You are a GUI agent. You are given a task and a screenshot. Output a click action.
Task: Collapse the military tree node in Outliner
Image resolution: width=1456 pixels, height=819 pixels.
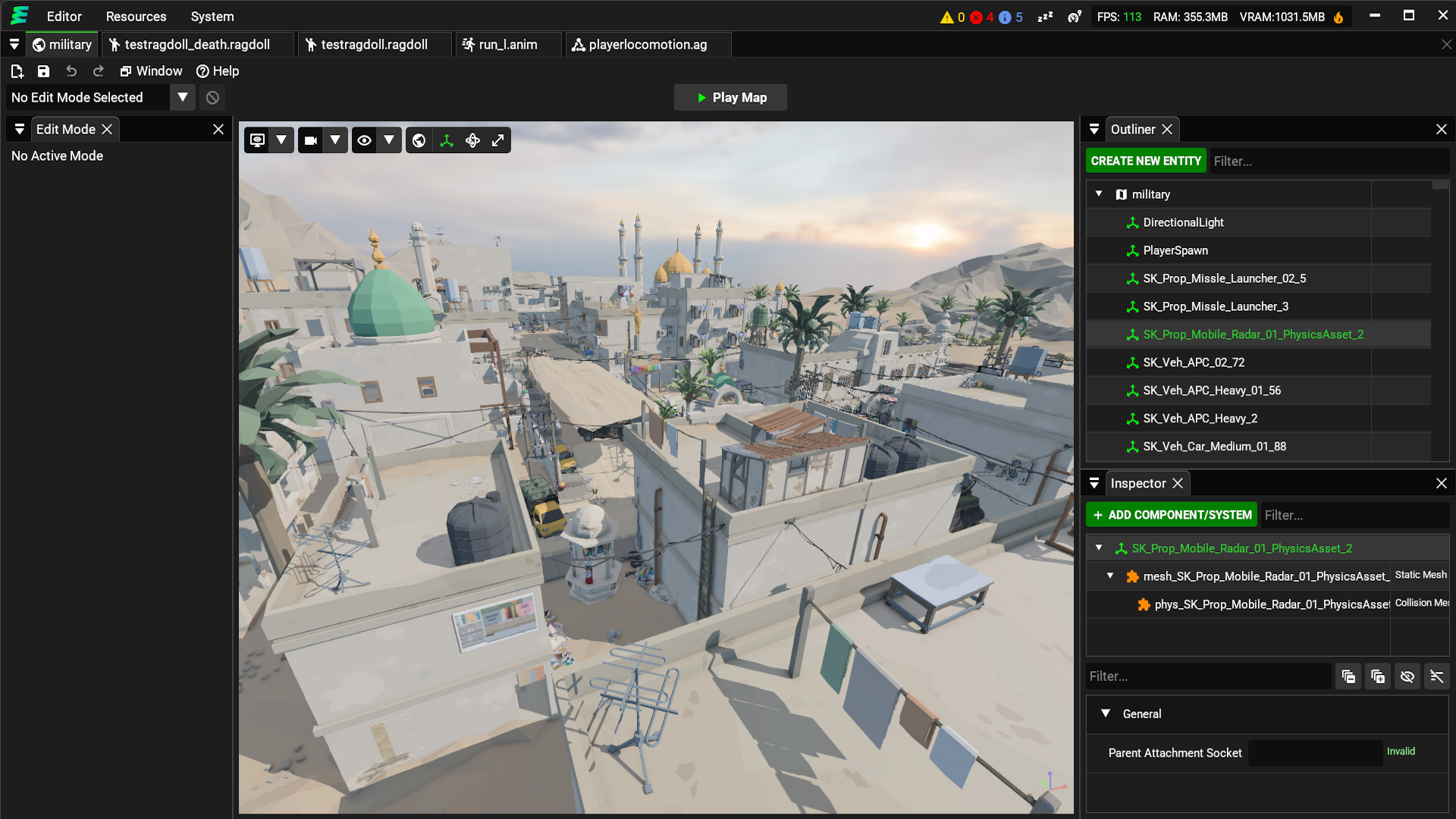pos(1099,194)
